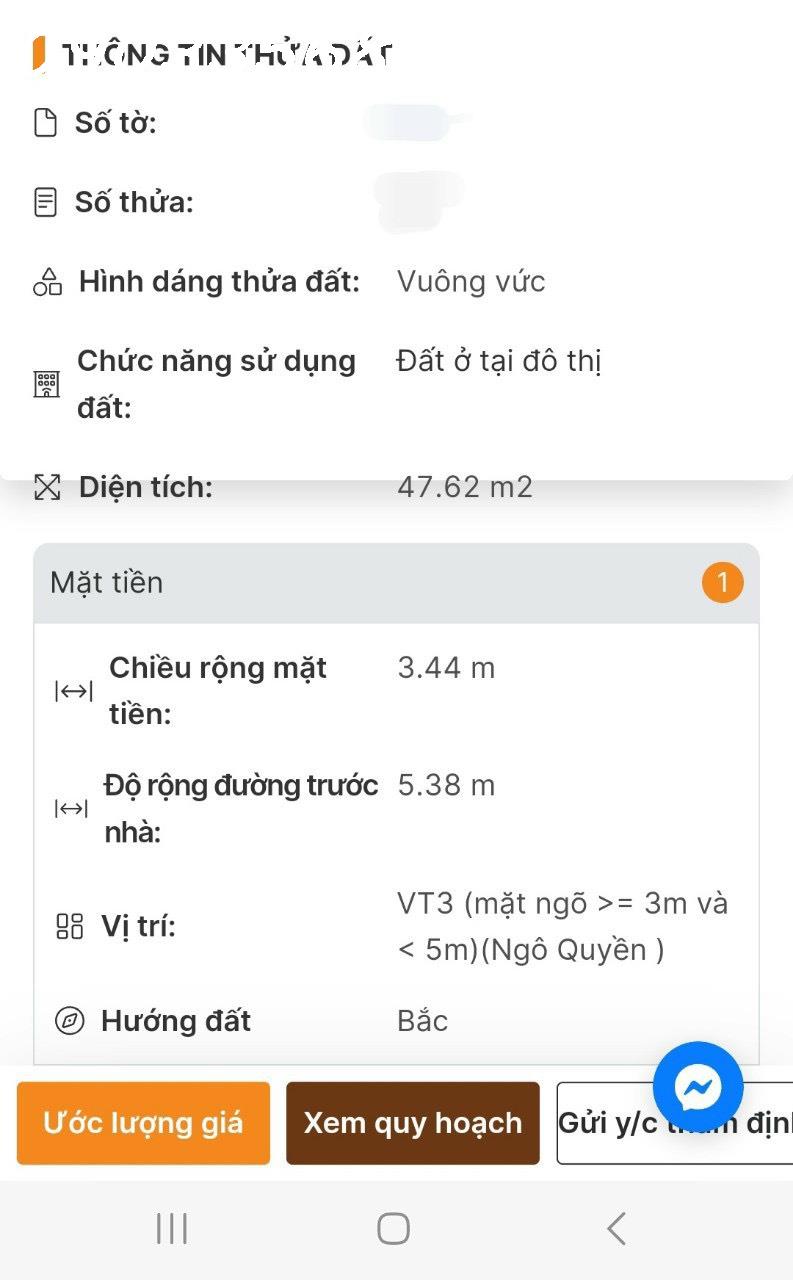Tap the shapes icon beside Hình dáng thửa đất
This screenshot has height=1280, width=793.
47,282
